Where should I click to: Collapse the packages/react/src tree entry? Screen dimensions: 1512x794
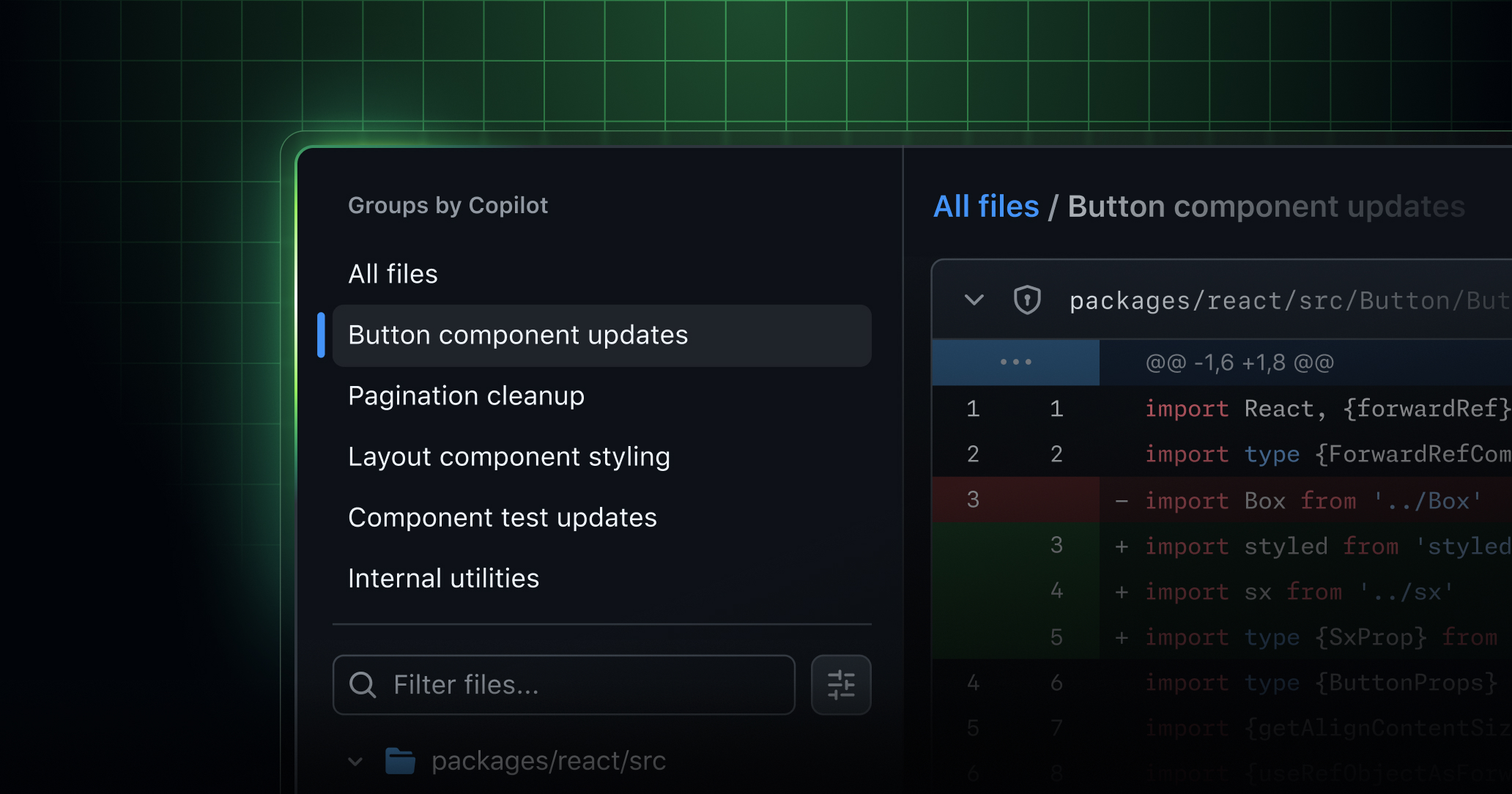coord(355,761)
